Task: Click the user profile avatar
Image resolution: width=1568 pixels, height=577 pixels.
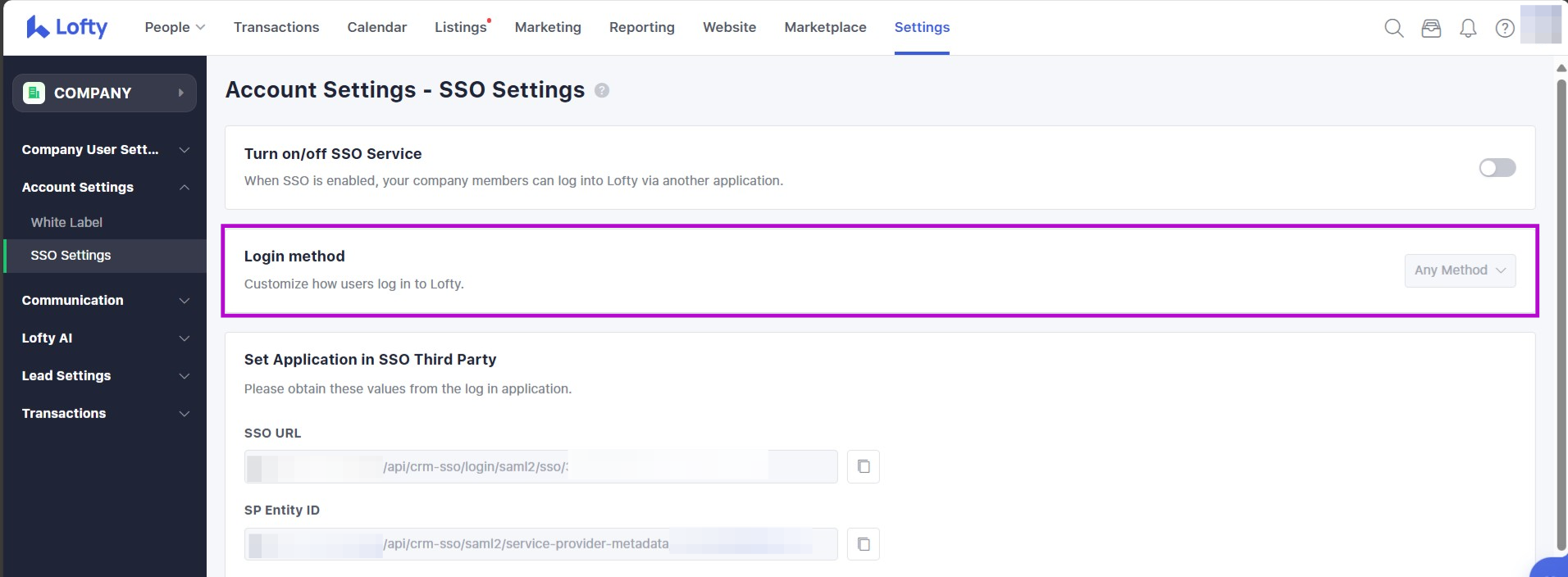Action: (x=1540, y=25)
